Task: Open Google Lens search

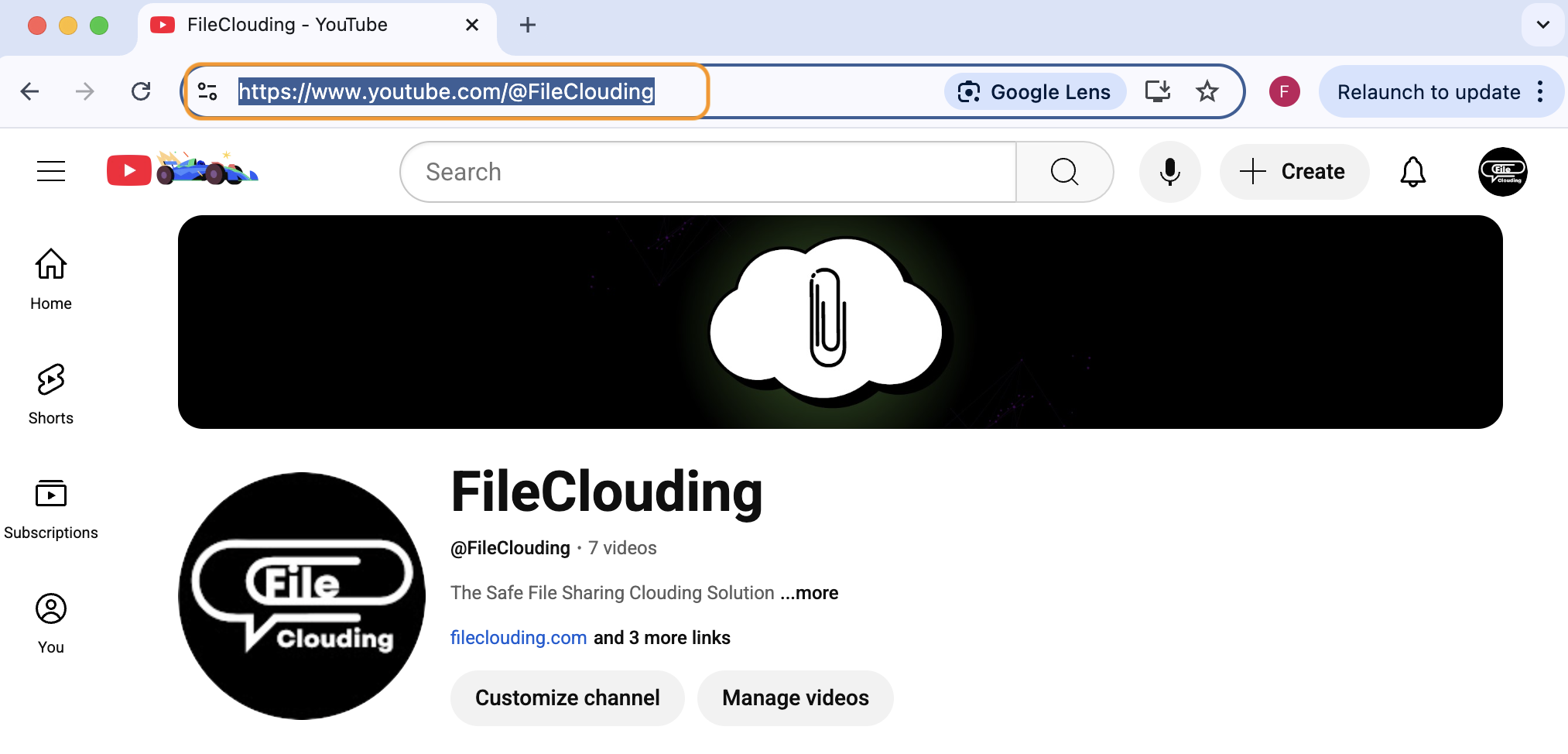Action: (1035, 92)
